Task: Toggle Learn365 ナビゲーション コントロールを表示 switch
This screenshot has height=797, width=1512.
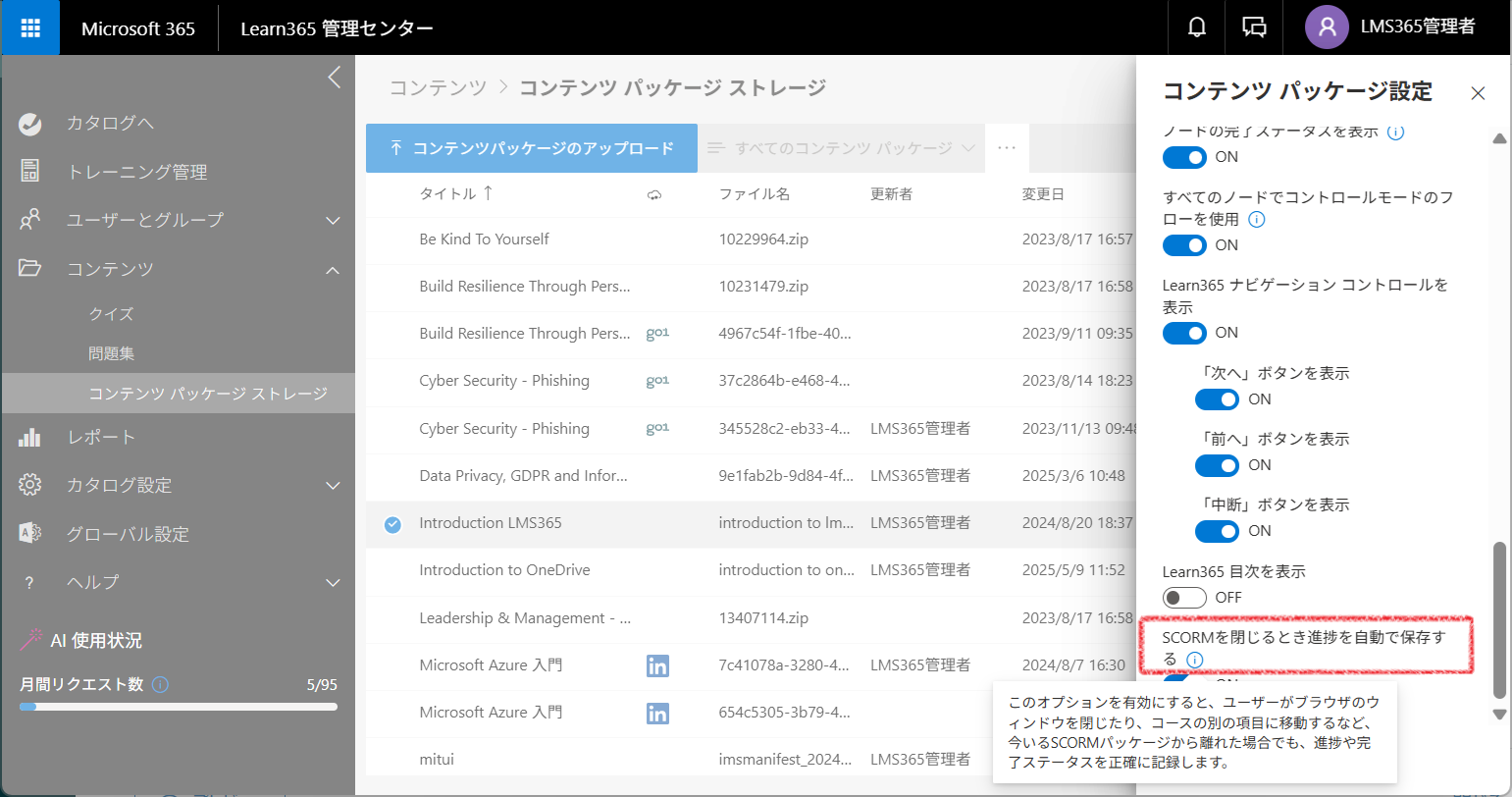Action: click(x=1184, y=333)
